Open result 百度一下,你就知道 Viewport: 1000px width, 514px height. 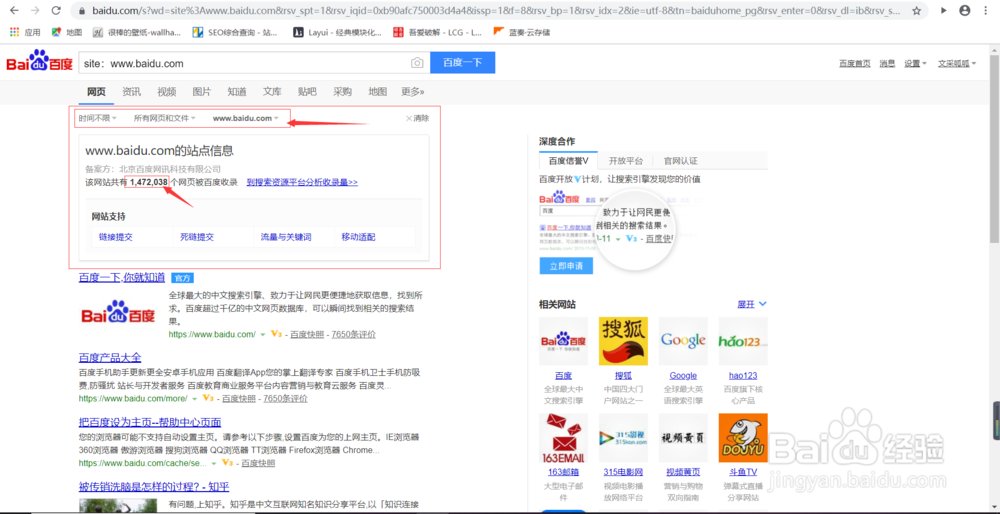coord(122,277)
